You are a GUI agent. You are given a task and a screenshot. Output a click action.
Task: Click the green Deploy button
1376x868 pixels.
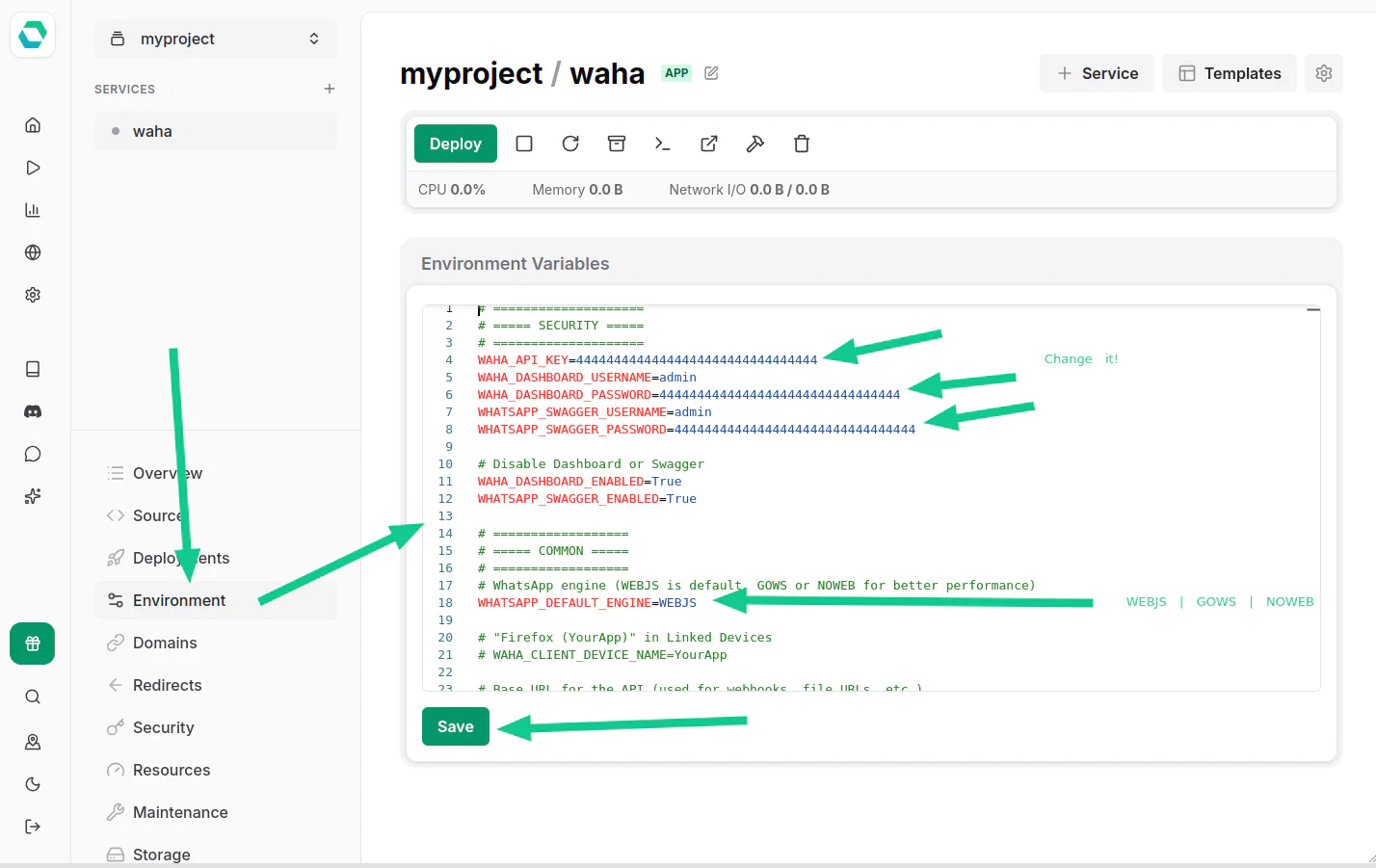click(x=455, y=144)
